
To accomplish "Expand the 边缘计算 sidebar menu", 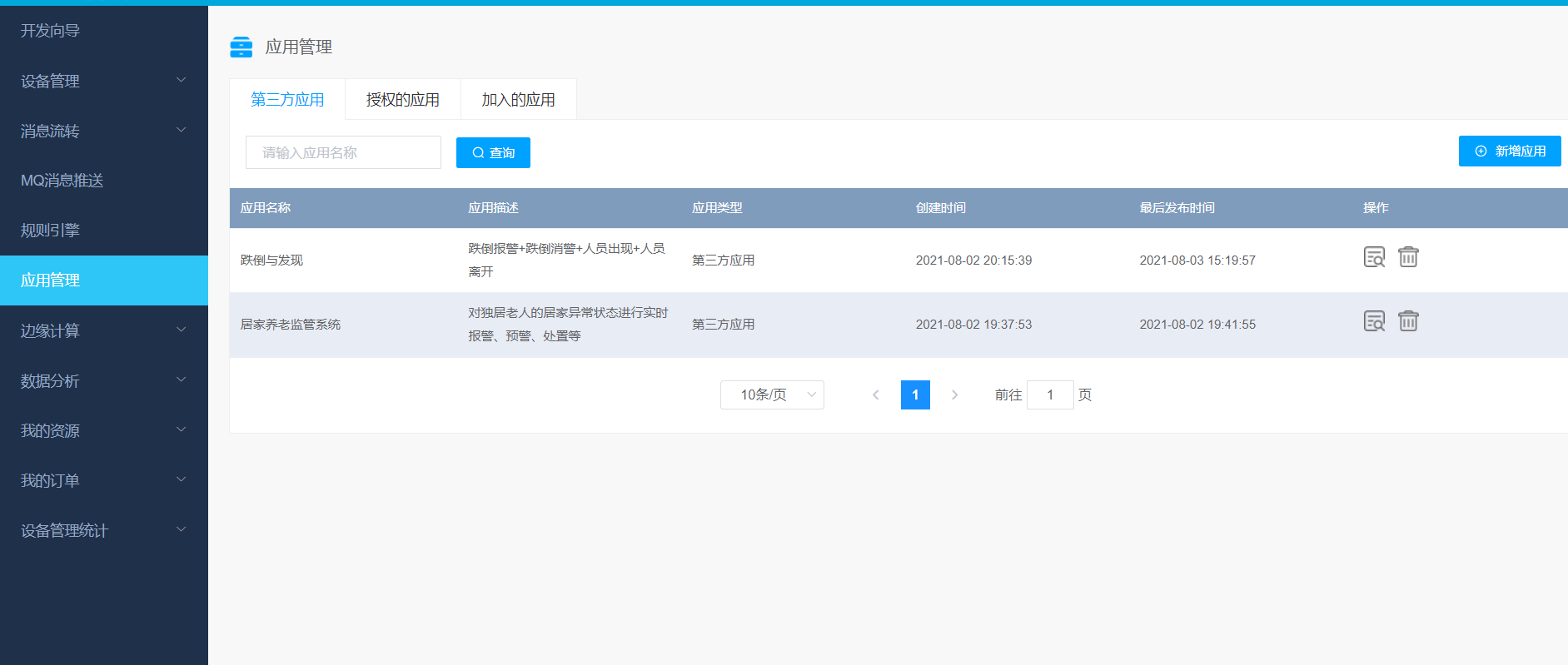I will [x=104, y=330].
